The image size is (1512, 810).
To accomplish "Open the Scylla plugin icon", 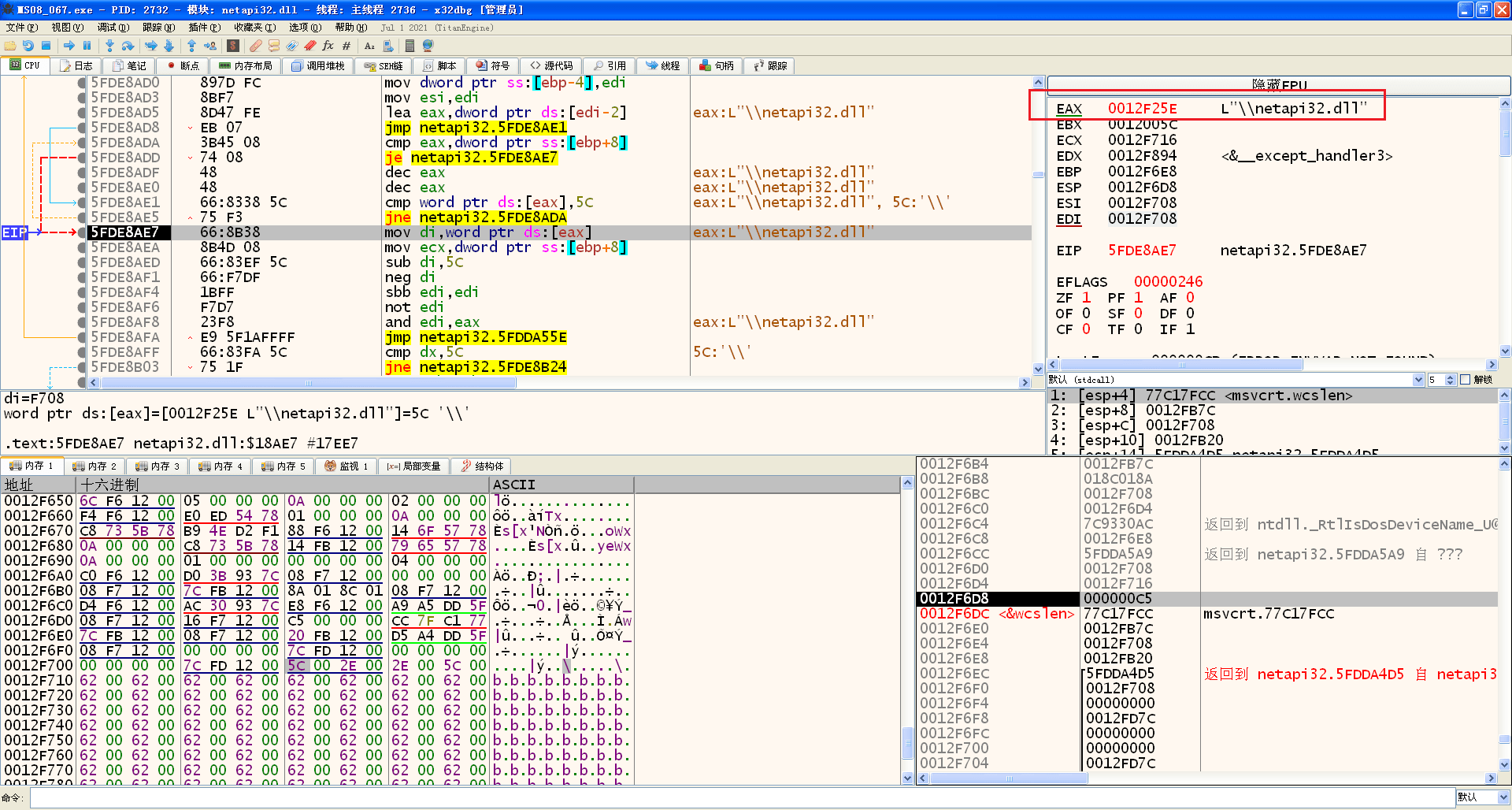I will (x=233, y=46).
